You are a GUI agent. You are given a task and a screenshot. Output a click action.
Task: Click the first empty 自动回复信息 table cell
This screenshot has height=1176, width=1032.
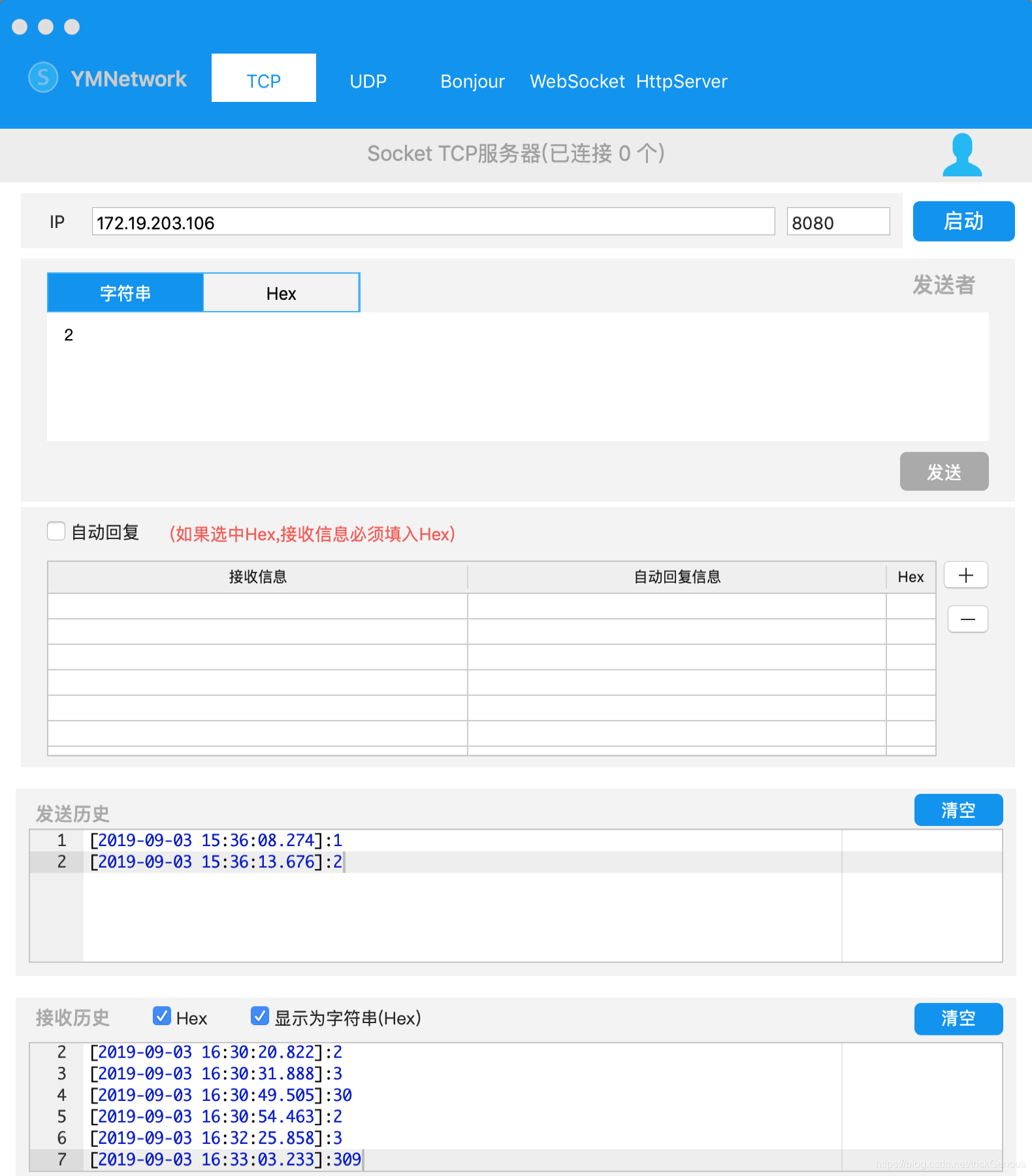pyautogui.click(x=677, y=606)
